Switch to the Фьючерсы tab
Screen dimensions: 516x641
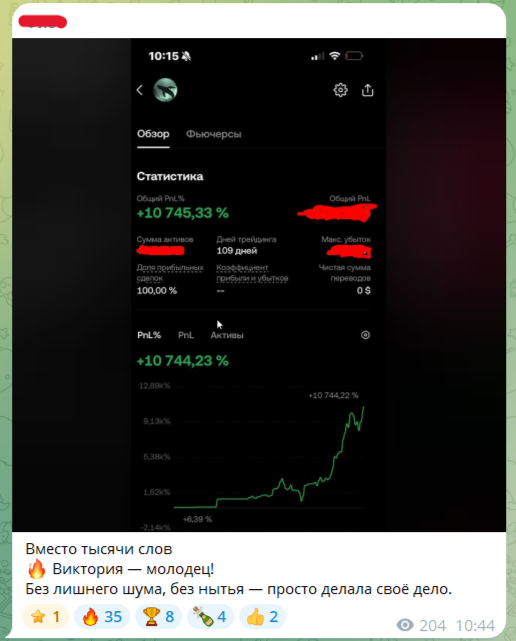[x=213, y=134]
